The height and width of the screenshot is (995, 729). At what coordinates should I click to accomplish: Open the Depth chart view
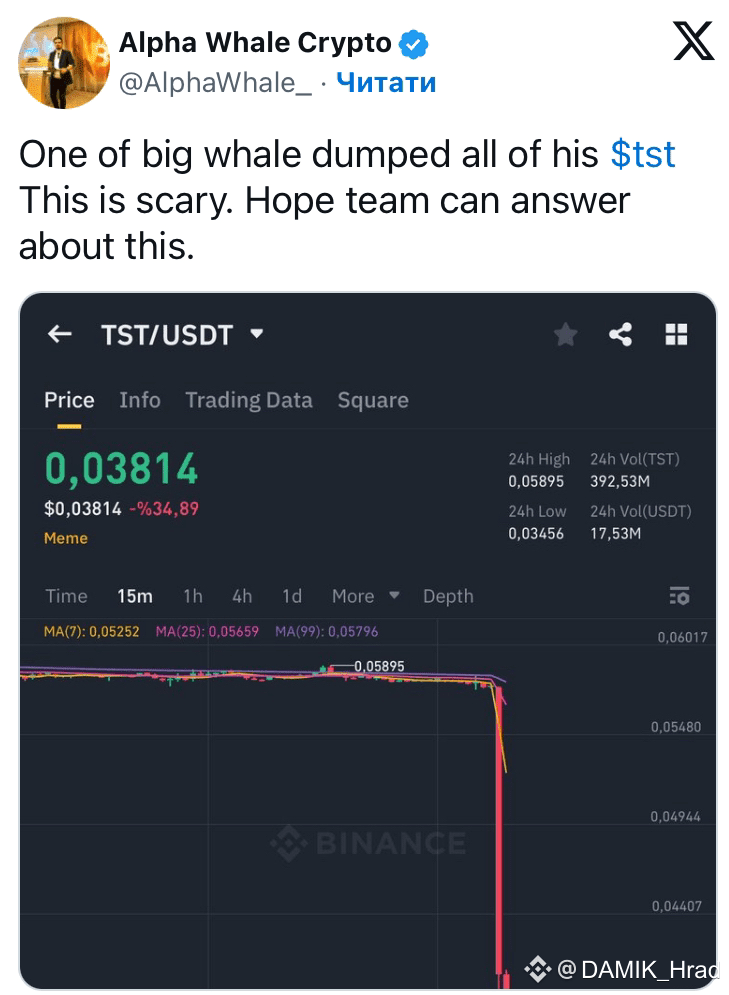coord(448,596)
